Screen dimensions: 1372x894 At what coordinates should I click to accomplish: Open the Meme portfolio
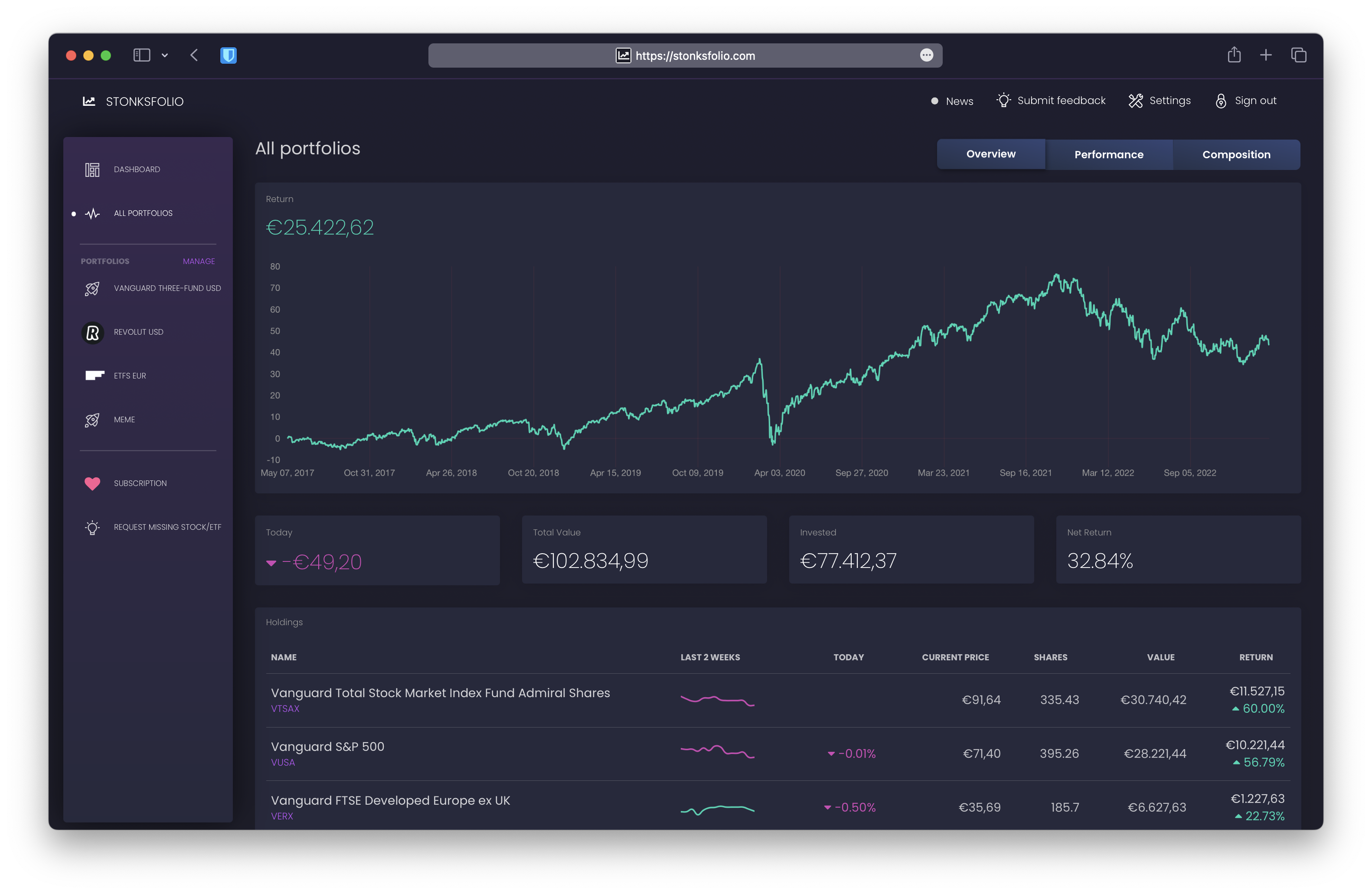[124, 420]
